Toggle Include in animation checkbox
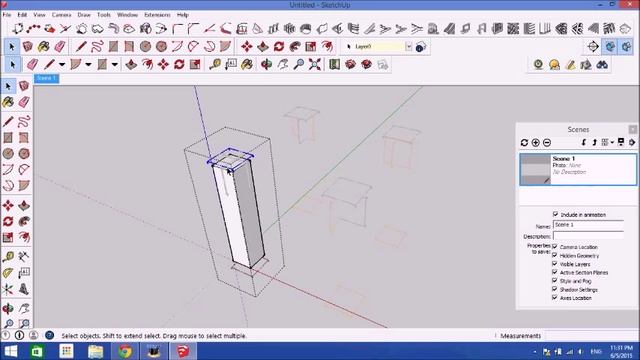The height and width of the screenshot is (360, 640). [556, 214]
